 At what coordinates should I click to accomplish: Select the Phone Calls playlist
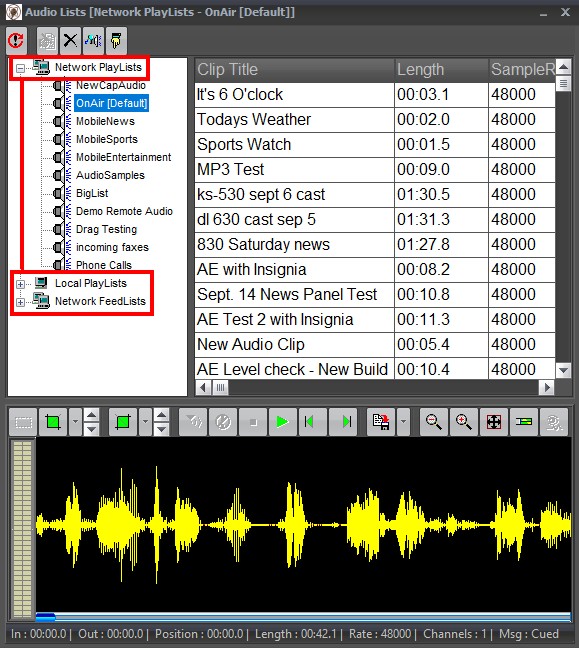104,265
